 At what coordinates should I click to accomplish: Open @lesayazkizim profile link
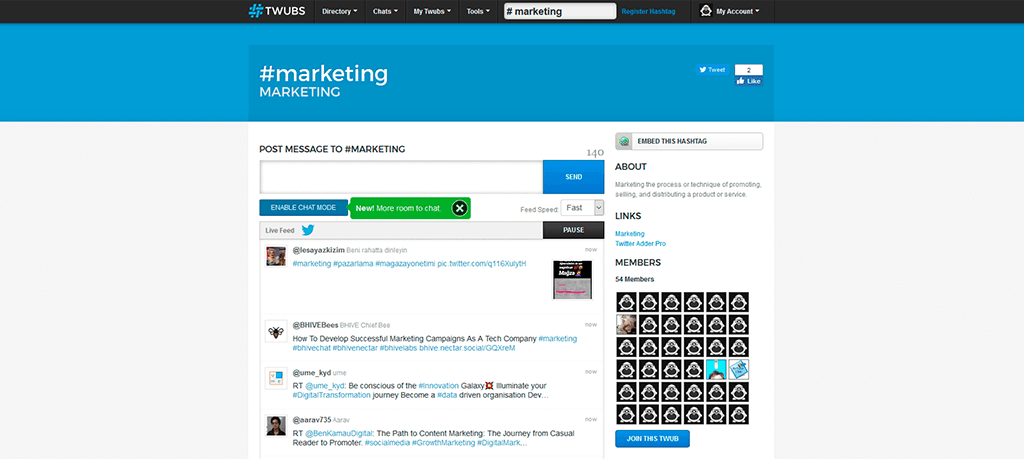point(318,250)
